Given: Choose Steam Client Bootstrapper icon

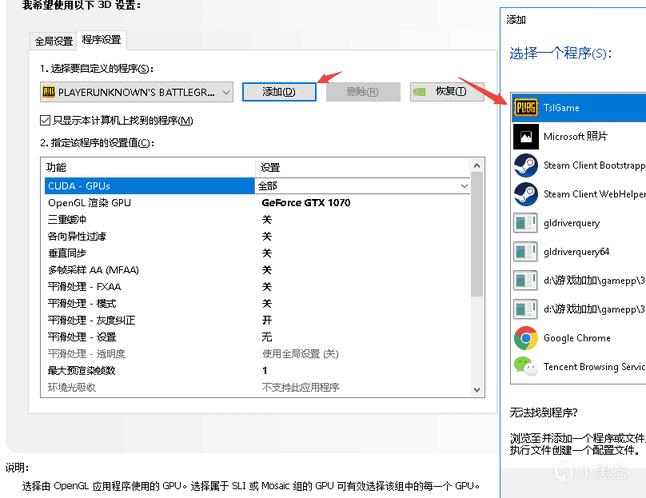Looking at the screenshot, I should pos(526,165).
